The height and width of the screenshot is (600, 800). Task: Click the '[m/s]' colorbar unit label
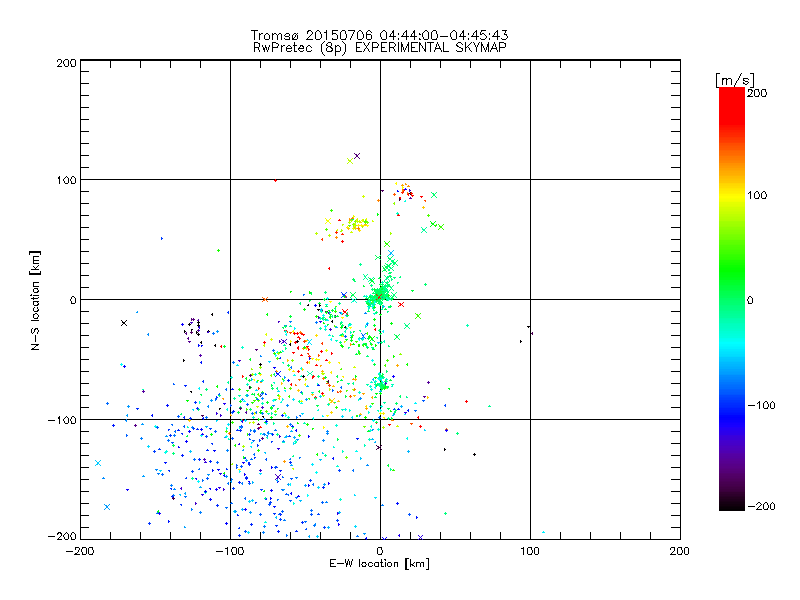735,80
